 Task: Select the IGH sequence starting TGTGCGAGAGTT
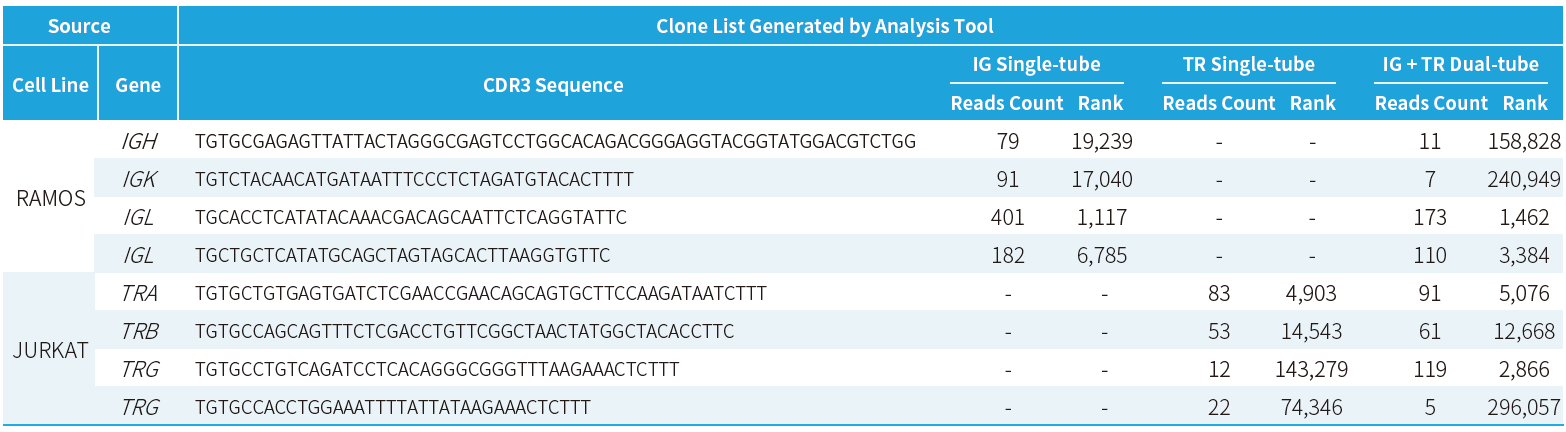point(555,141)
